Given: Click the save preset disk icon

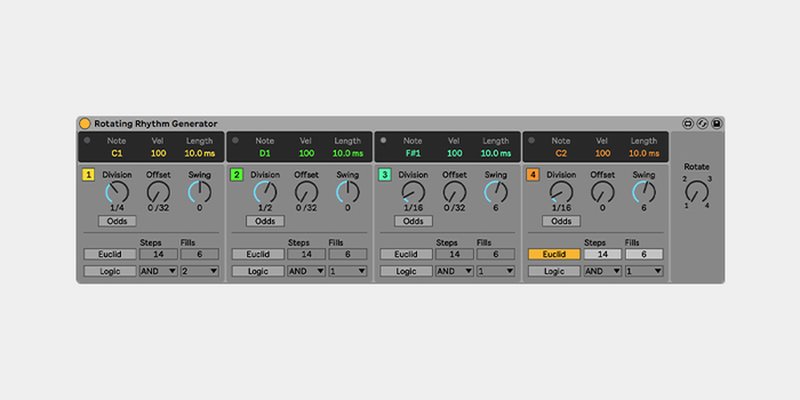Looking at the screenshot, I should click(717, 123).
